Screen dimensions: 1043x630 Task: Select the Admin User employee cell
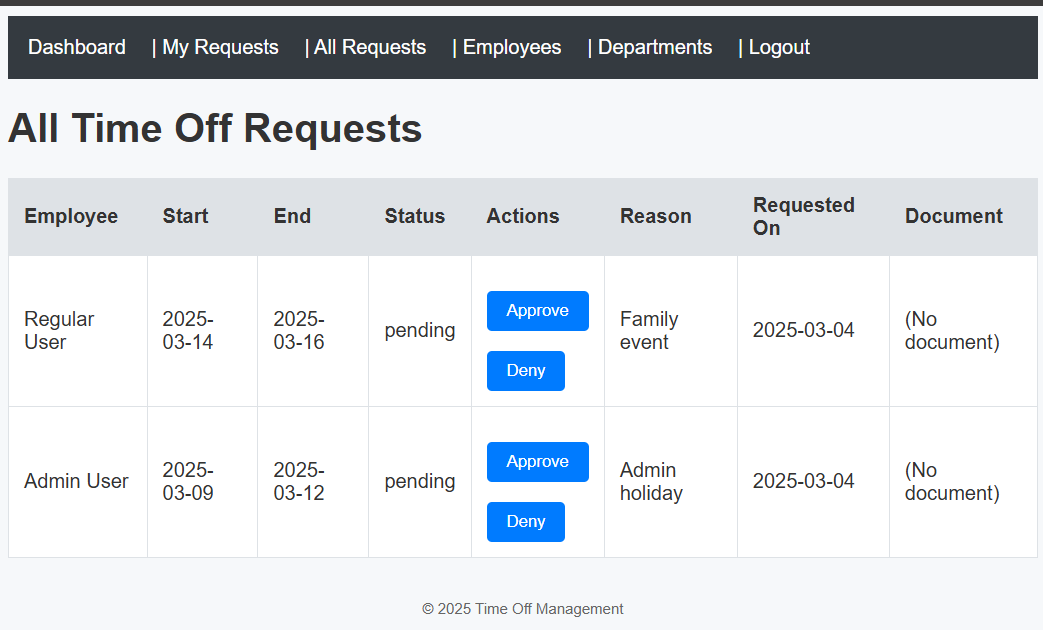coord(76,481)
